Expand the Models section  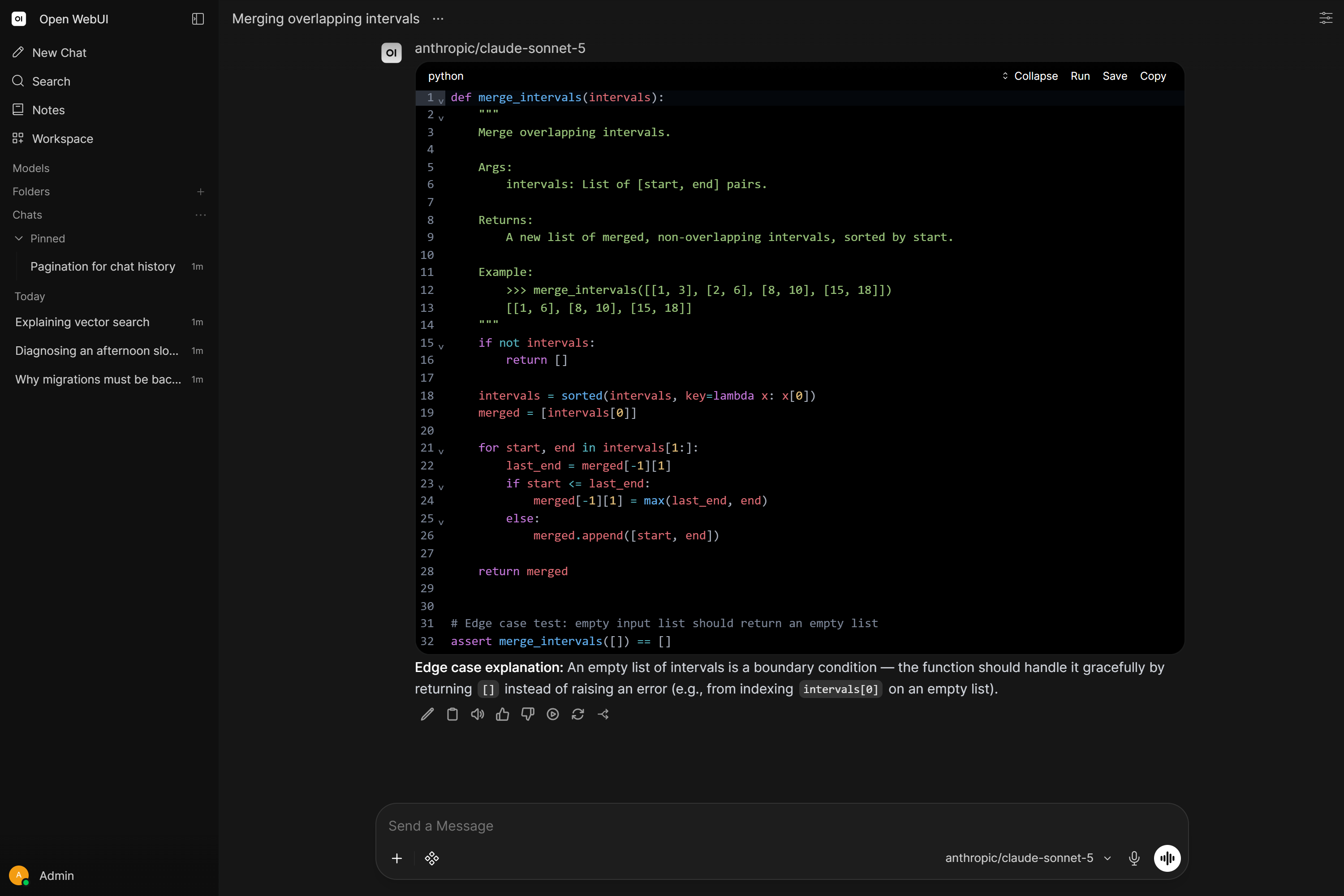(31, 168)
